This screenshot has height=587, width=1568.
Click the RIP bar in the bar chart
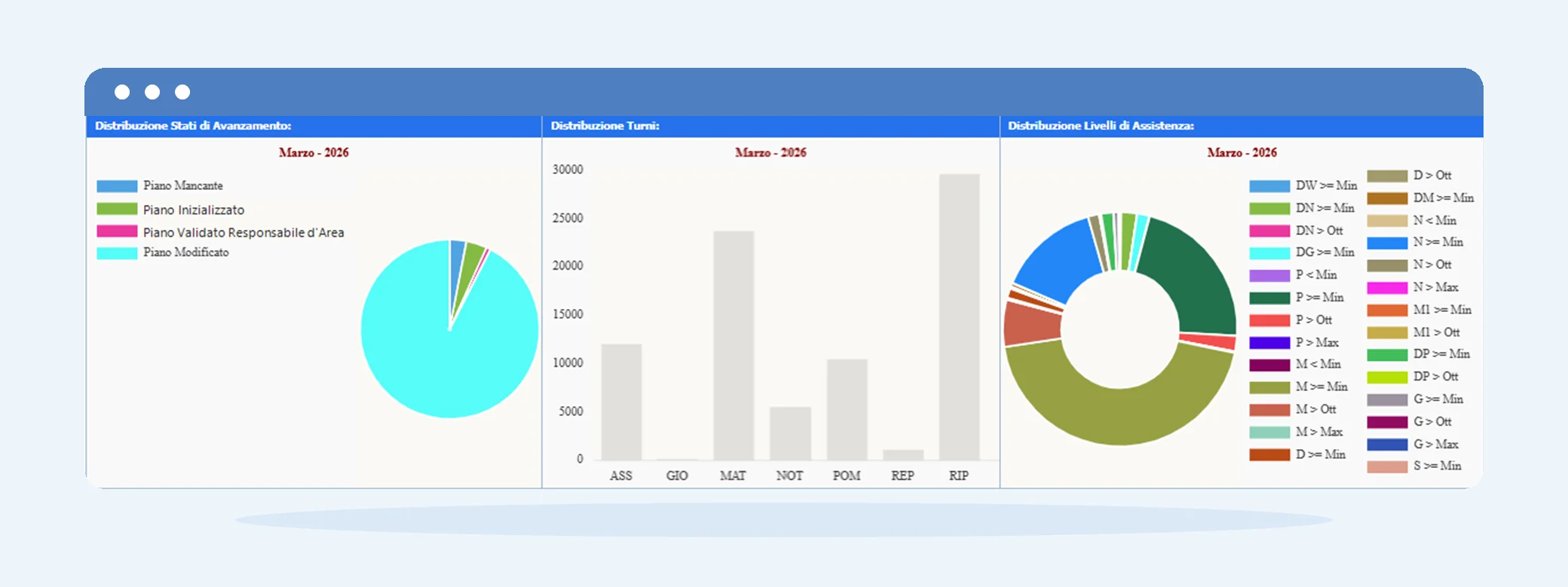point(959,316)
